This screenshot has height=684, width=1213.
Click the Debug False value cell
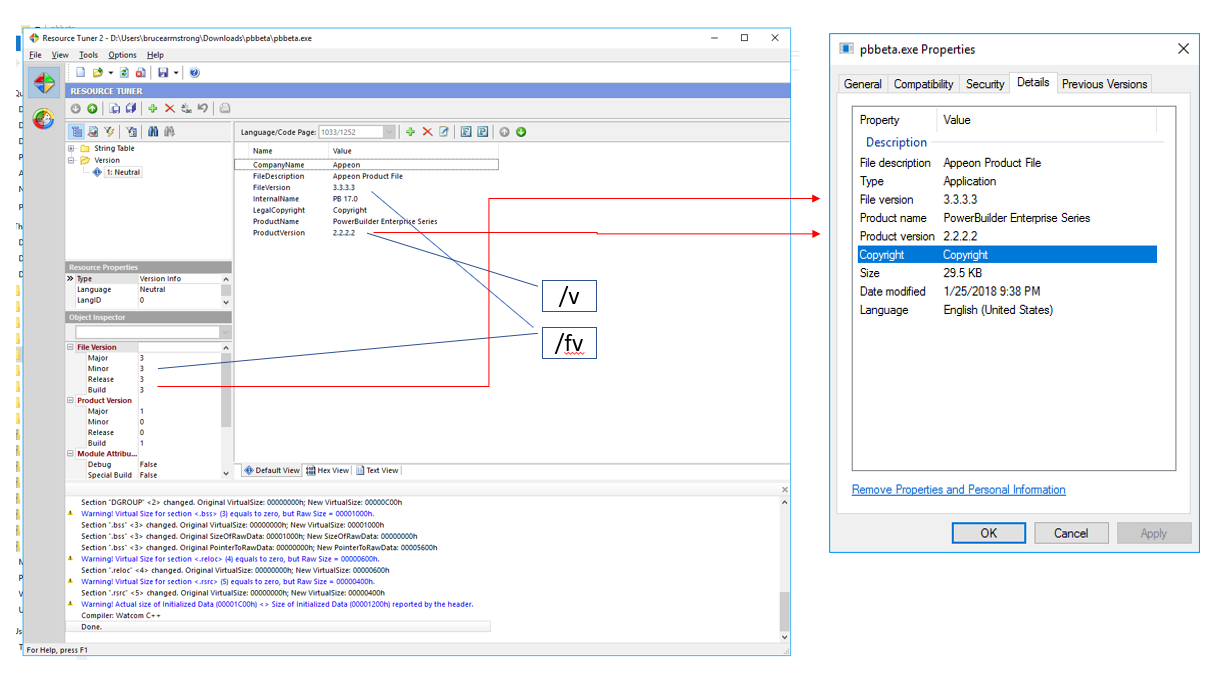[x=180, y=465]
